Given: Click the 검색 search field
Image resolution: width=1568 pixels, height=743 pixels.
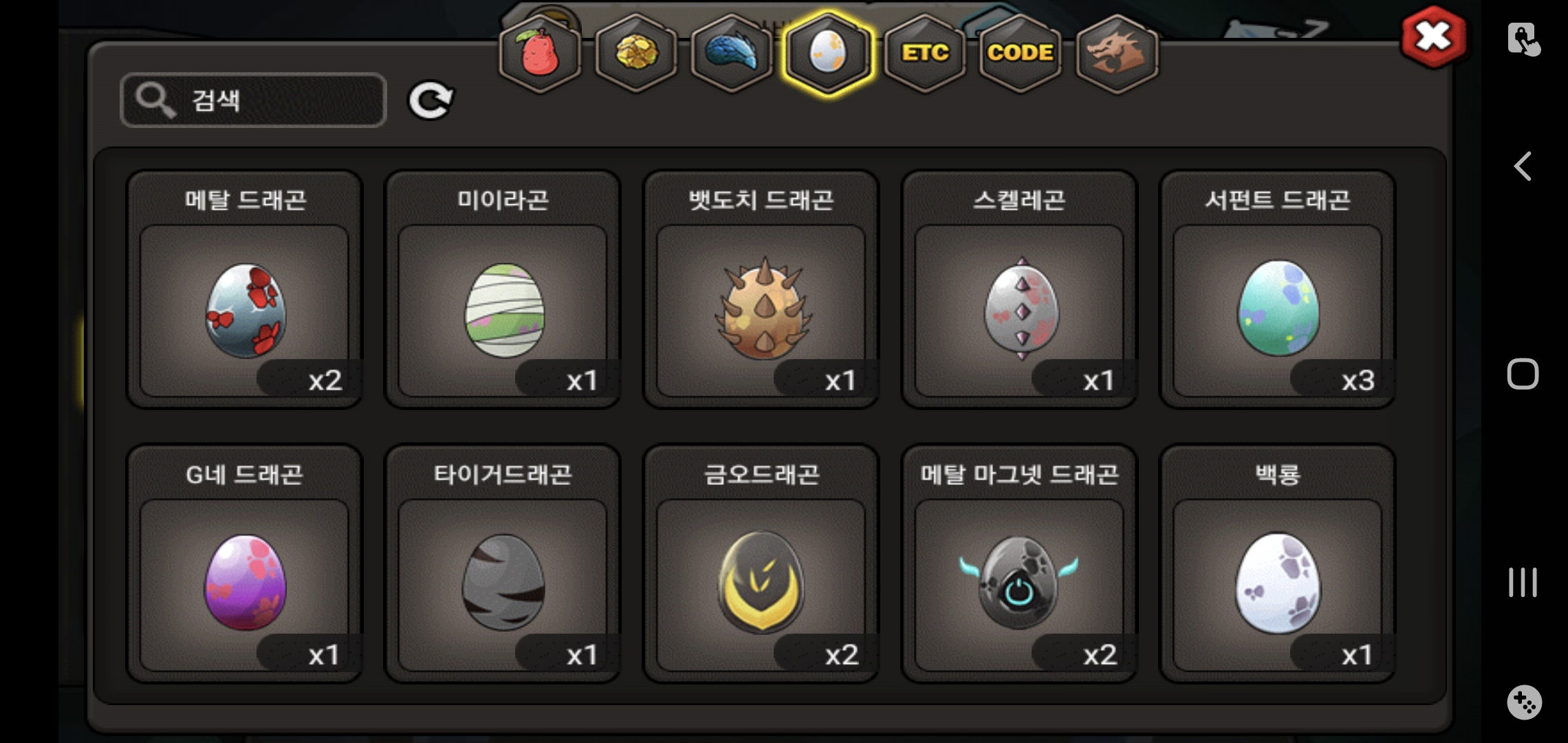Looking at the screenshot, I should (x=253, y=100).
